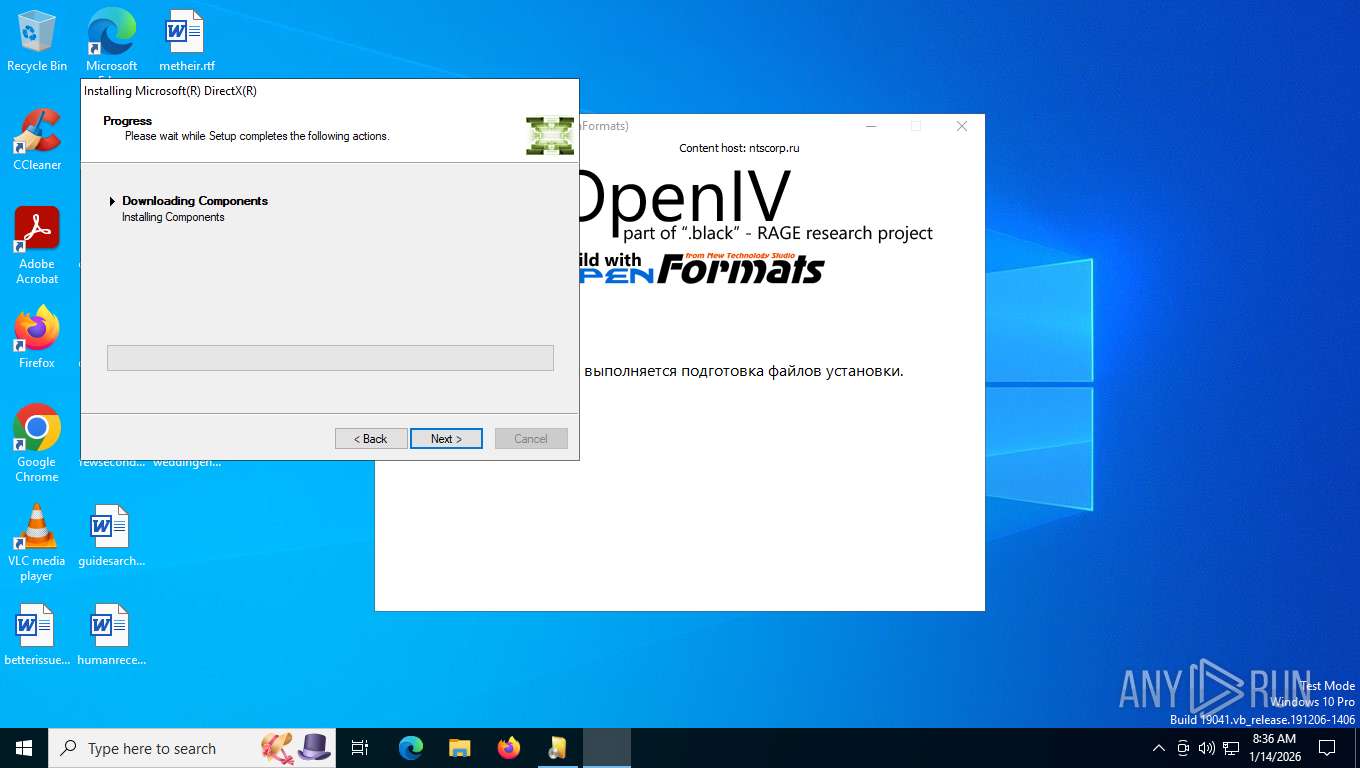The image size is (1360, 768).
Task: Select the metheir.rtf document icon
Action: coord(187,41)
